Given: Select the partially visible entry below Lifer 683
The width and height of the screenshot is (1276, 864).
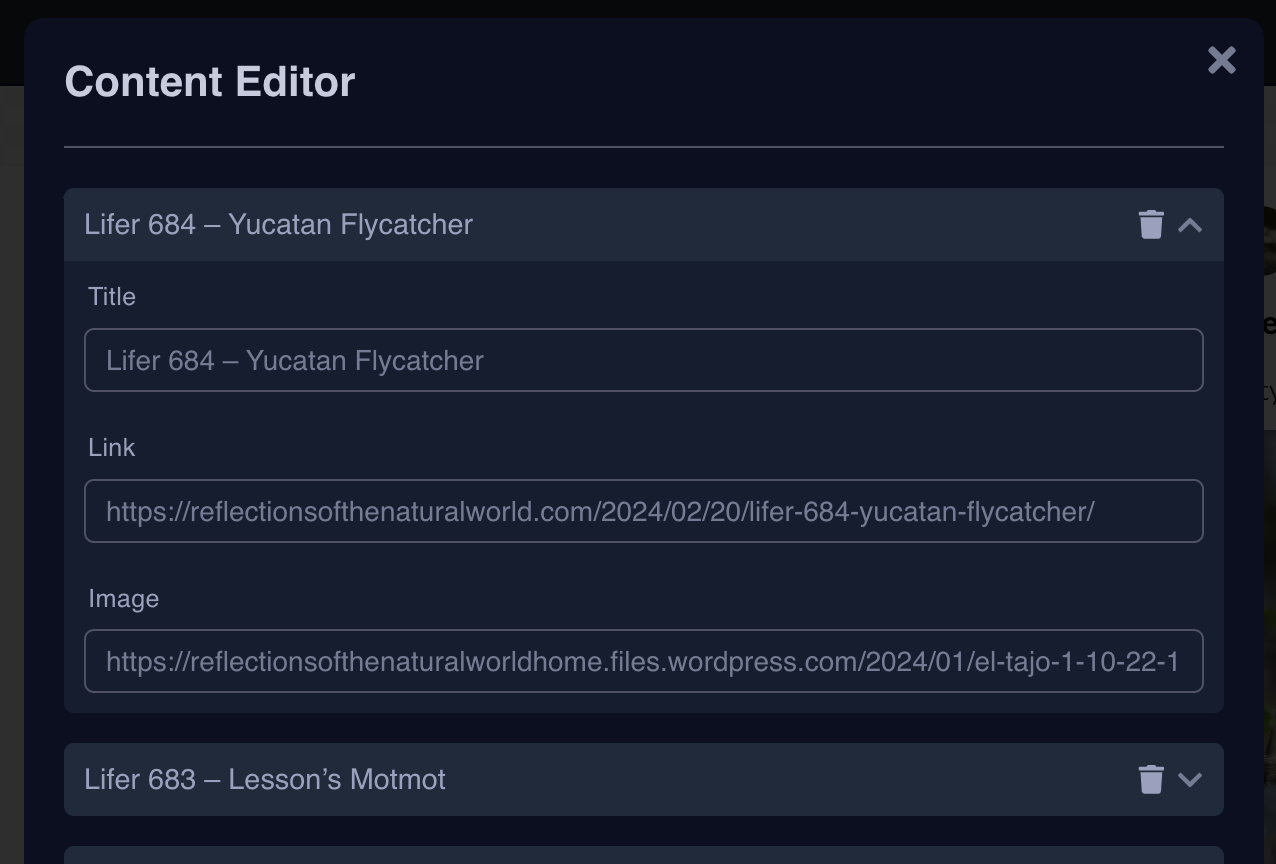Looking at the screenshot, I should 643,855.
